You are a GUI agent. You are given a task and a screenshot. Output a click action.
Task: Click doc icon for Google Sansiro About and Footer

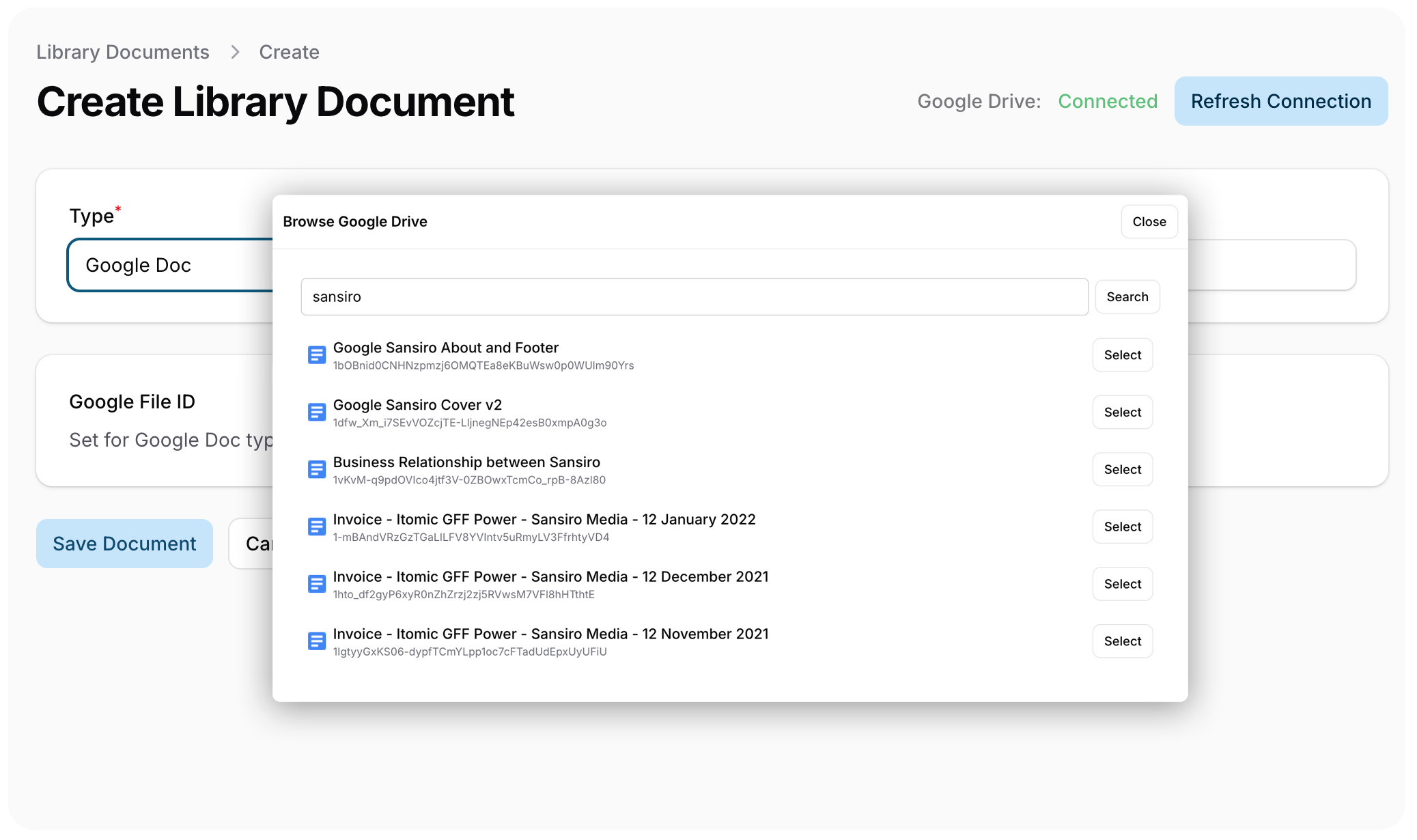tap(316, 355)
